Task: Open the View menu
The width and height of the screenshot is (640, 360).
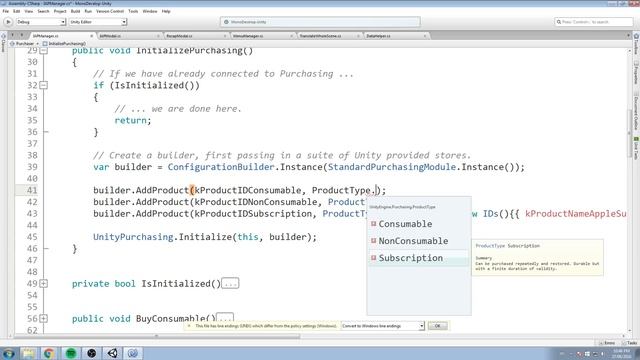Action: click(x=29, y=11)
